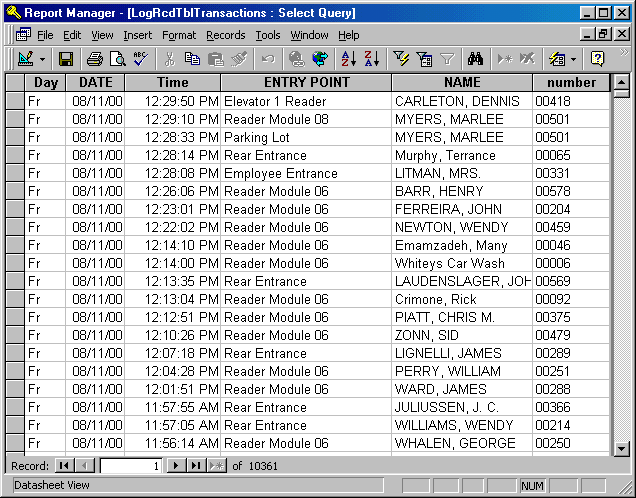Open Print Preview from the toolbar
This screenshot has width=636, height=498.
(118, 59)
